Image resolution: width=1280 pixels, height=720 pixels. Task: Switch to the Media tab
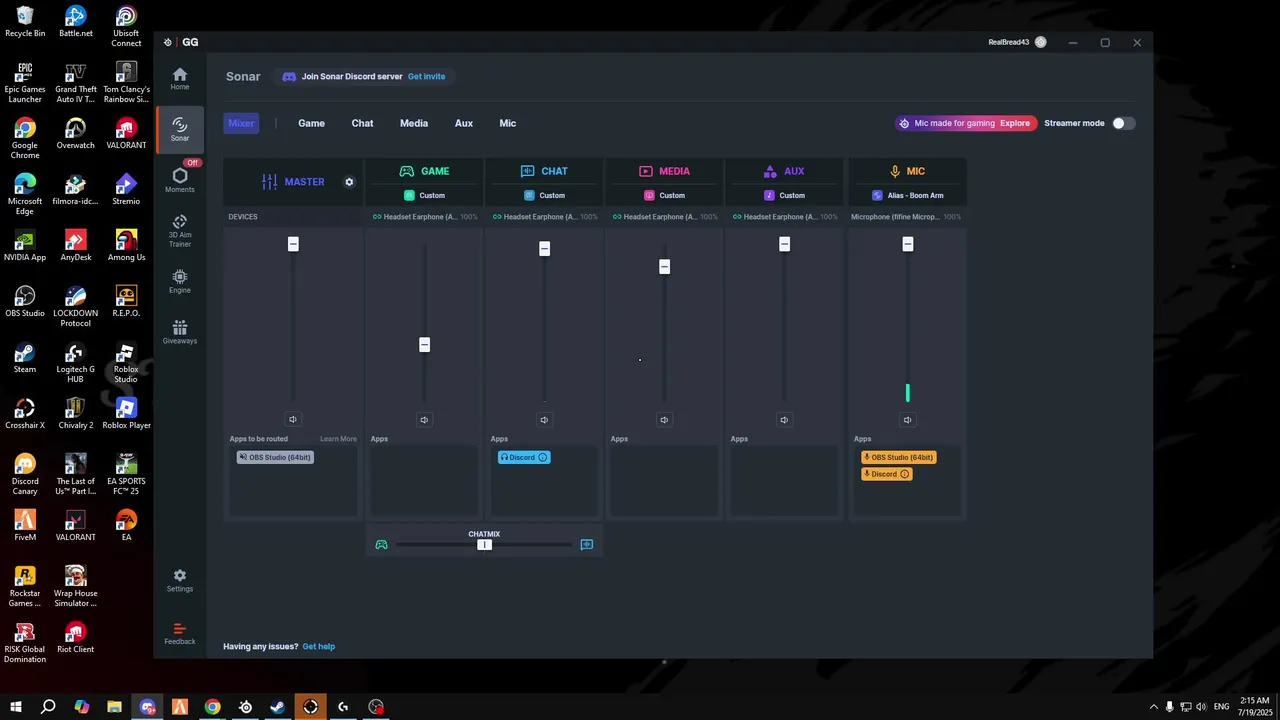coord(414,123)
